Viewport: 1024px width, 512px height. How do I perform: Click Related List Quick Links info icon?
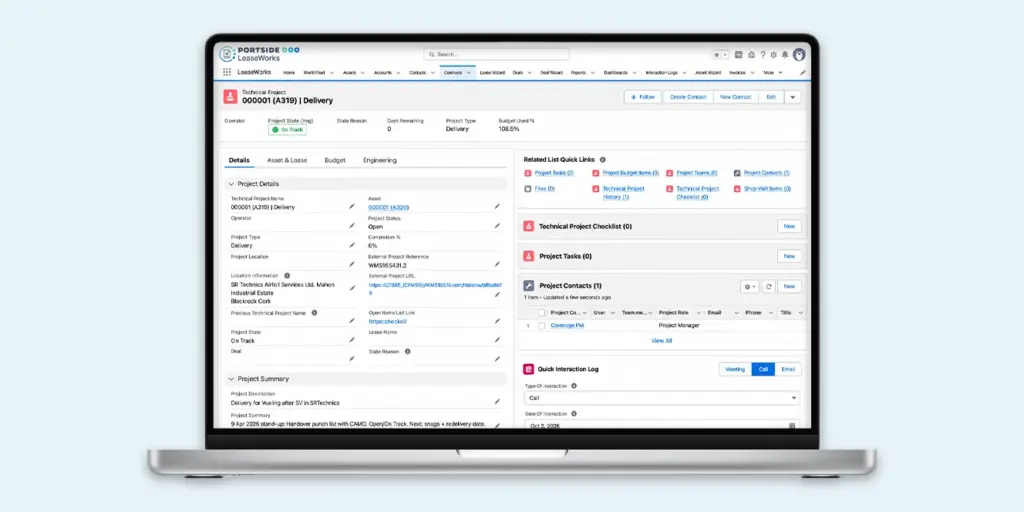(x=603, y=159)
